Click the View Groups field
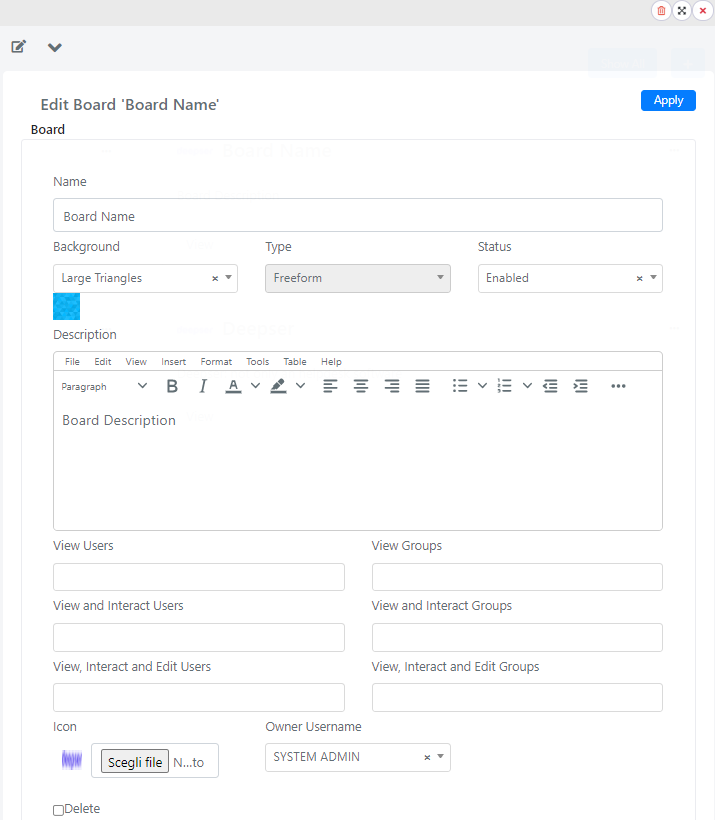This screenshot has height=820, width=715. [x=517, y=577]
